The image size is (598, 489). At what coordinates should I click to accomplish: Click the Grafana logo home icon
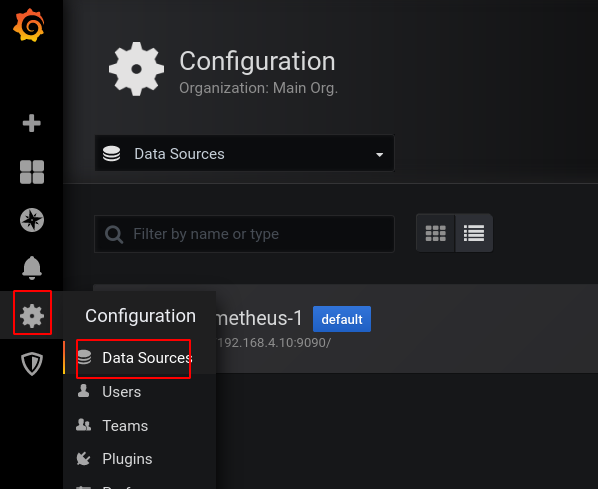[29, 25]
